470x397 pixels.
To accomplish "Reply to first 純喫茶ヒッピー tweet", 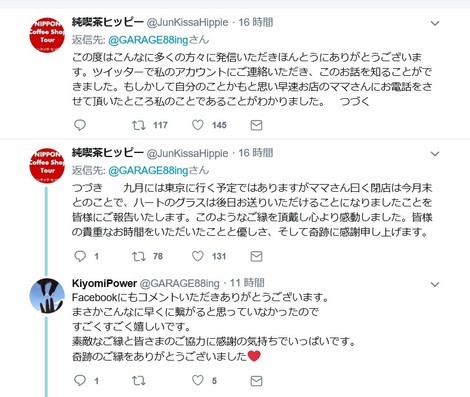I will click(80, 125).
